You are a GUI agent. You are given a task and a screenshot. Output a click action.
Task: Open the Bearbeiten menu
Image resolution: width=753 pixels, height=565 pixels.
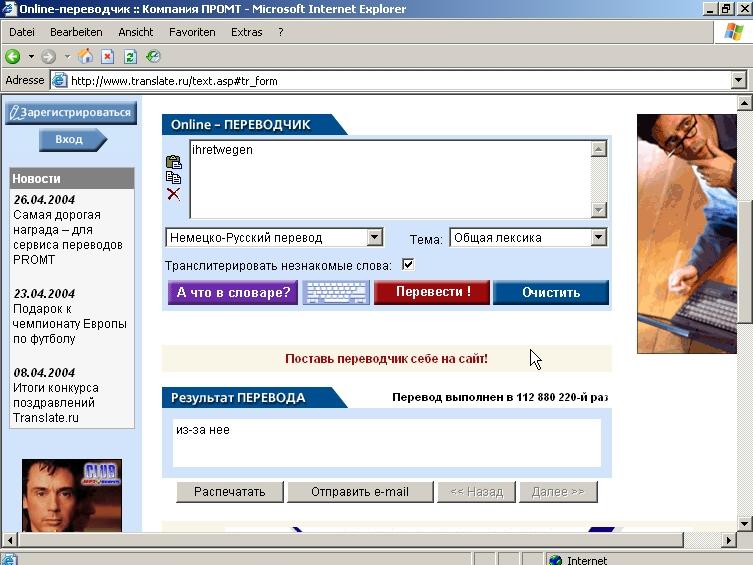pos(76,32)
